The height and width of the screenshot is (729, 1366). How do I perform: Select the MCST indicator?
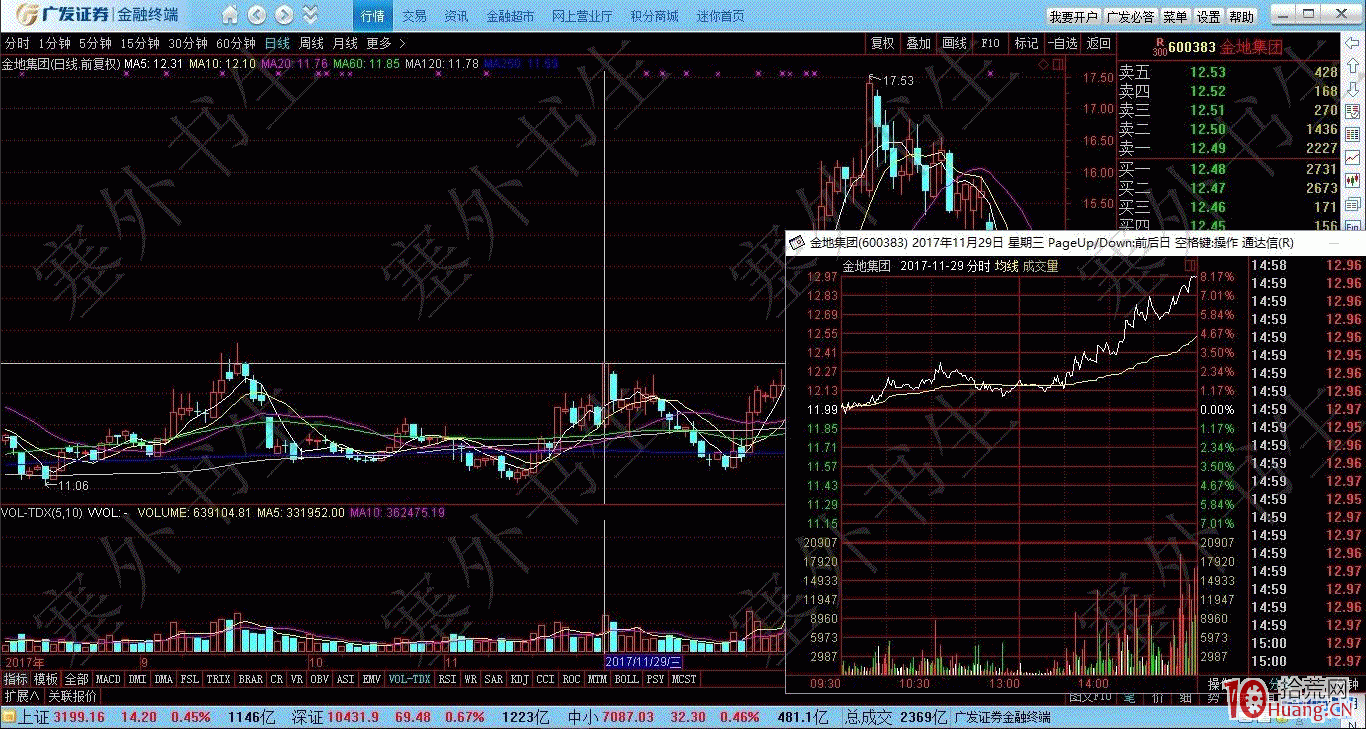coord(685,679)
